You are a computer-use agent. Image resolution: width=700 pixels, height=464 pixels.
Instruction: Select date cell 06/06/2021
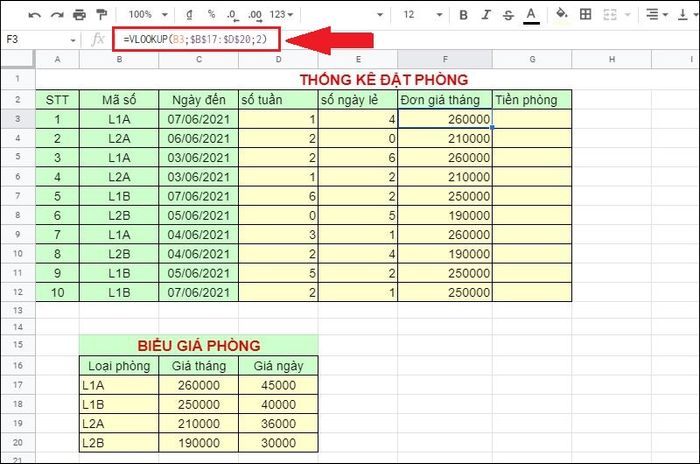coord(199,138)
